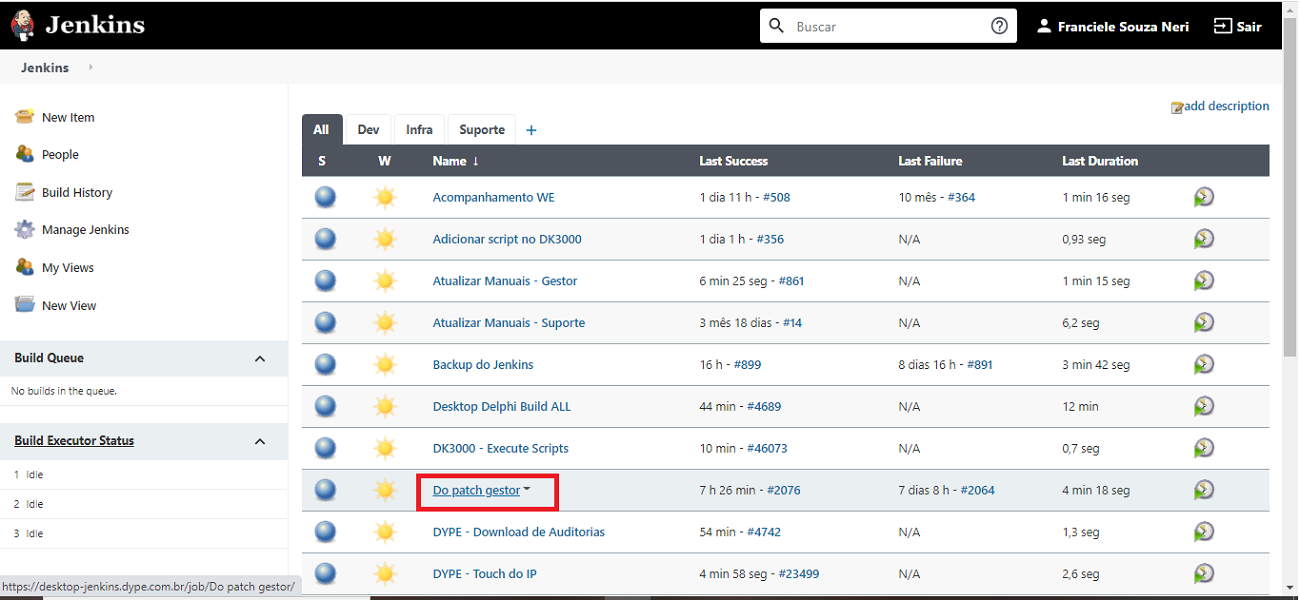This screenshot has height=600, width=1300.
Task: Click the People icon in the sidebar
Action: coord(24,154)
